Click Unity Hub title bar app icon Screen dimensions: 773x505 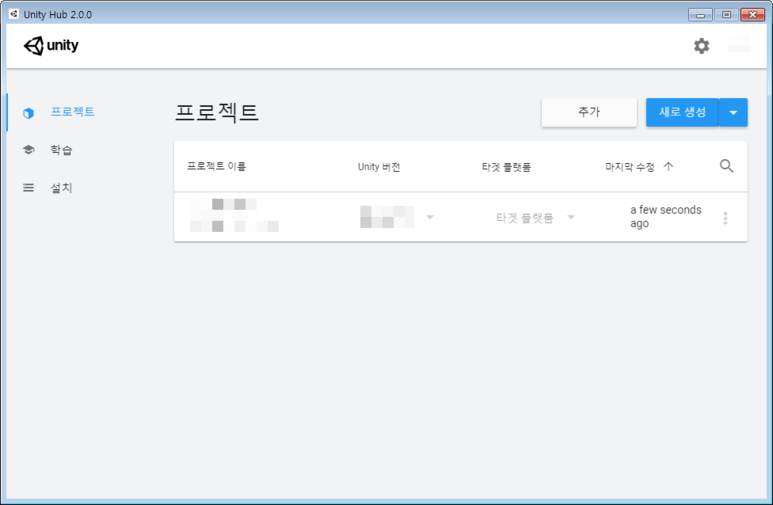pyautogui.click(x=14, y=14)
